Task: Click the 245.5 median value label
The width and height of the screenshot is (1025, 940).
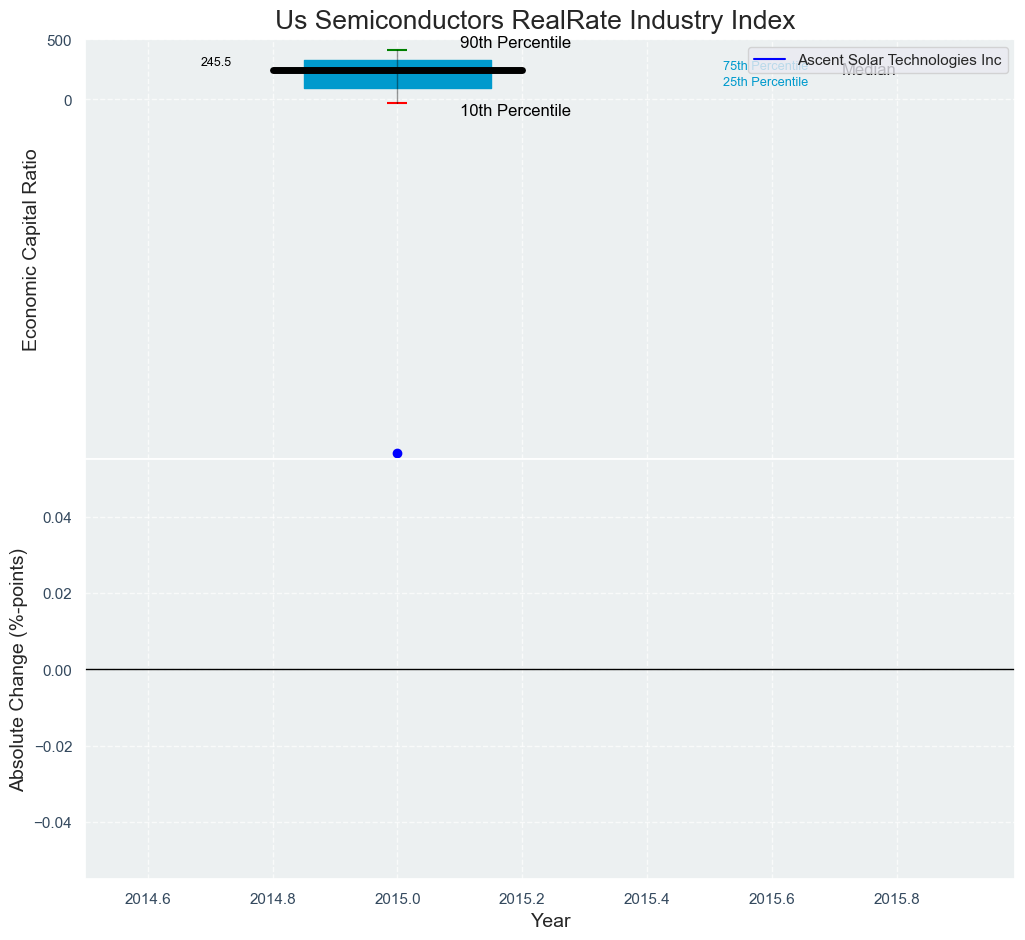Action: tap(215, 62)
